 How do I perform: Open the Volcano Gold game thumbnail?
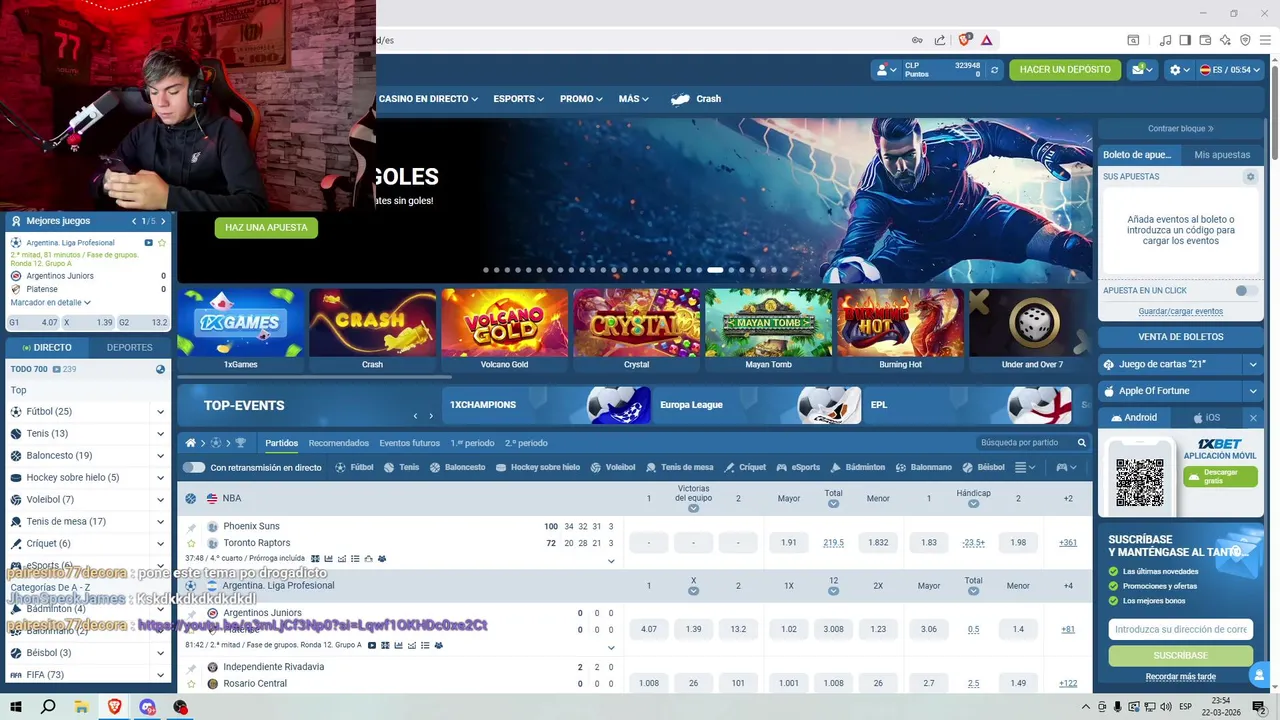[504, 323]
